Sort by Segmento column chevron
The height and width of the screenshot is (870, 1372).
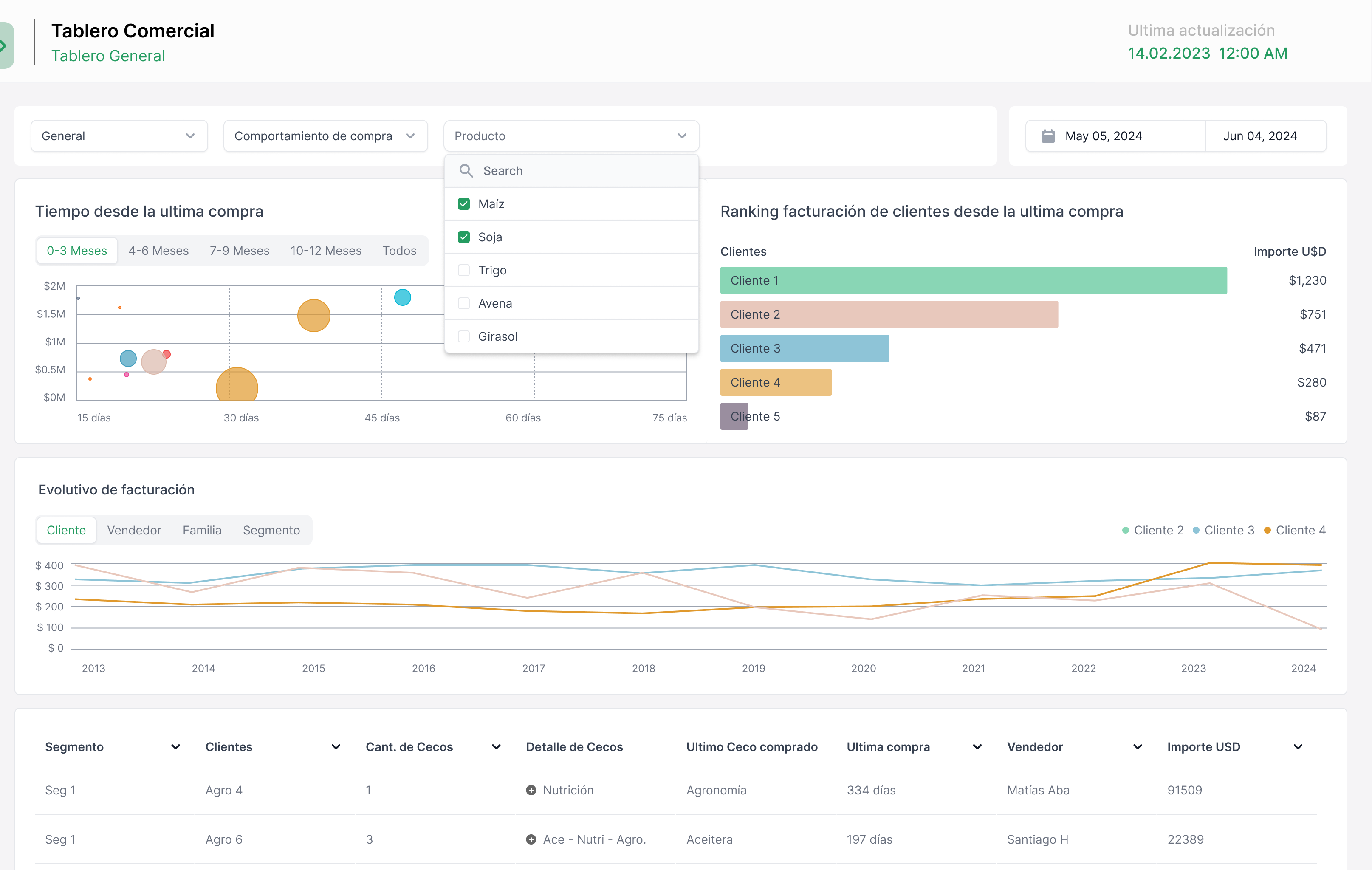pos(175,747)
